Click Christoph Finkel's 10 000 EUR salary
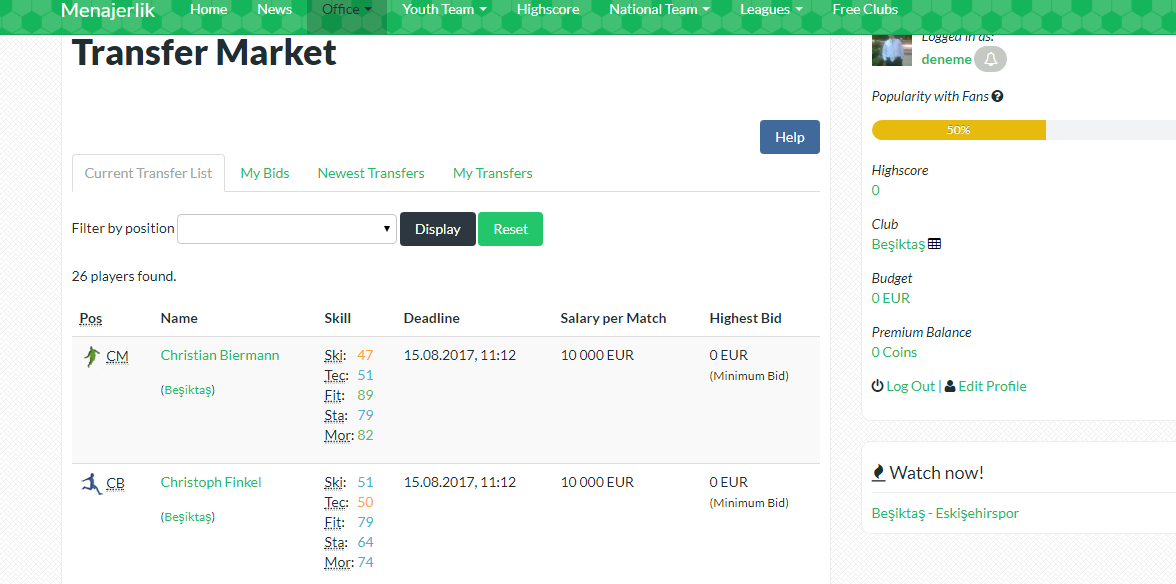The width and height of the screenshot is (1176, 584). tap(597, 482)
